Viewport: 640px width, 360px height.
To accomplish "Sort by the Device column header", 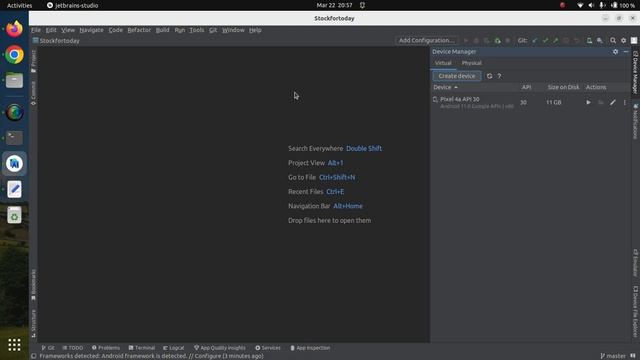I will (x=445, y=87).
